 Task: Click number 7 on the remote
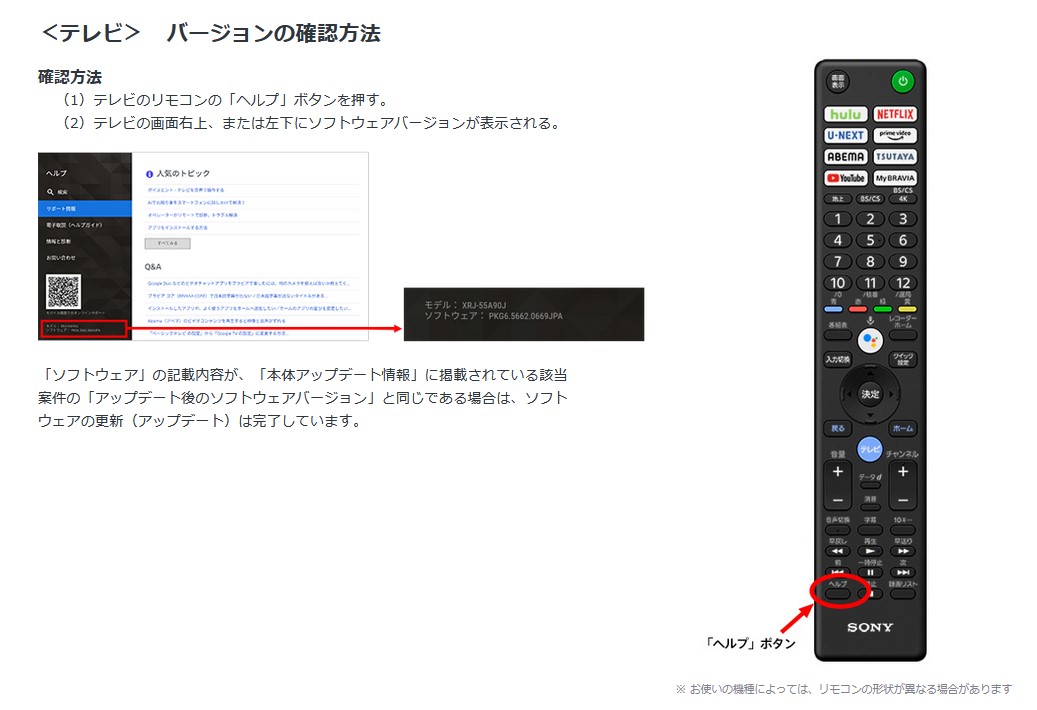837,261
